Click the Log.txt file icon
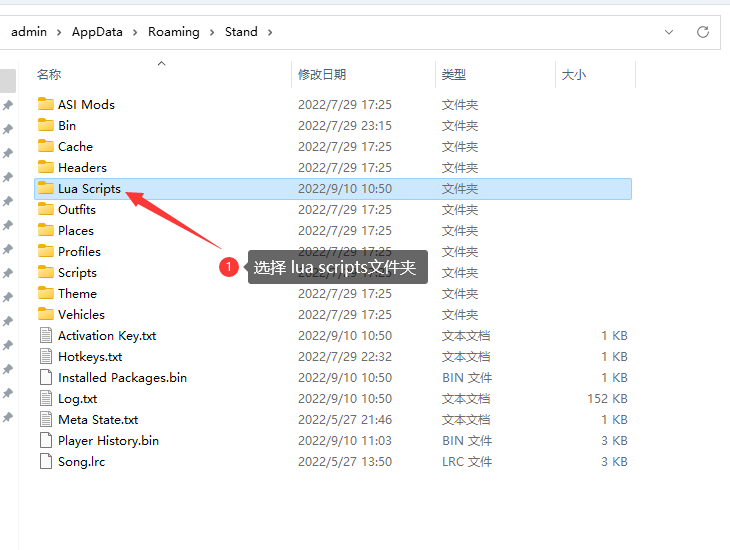This screenshot has height=550, width=730. tap(45, 398)
